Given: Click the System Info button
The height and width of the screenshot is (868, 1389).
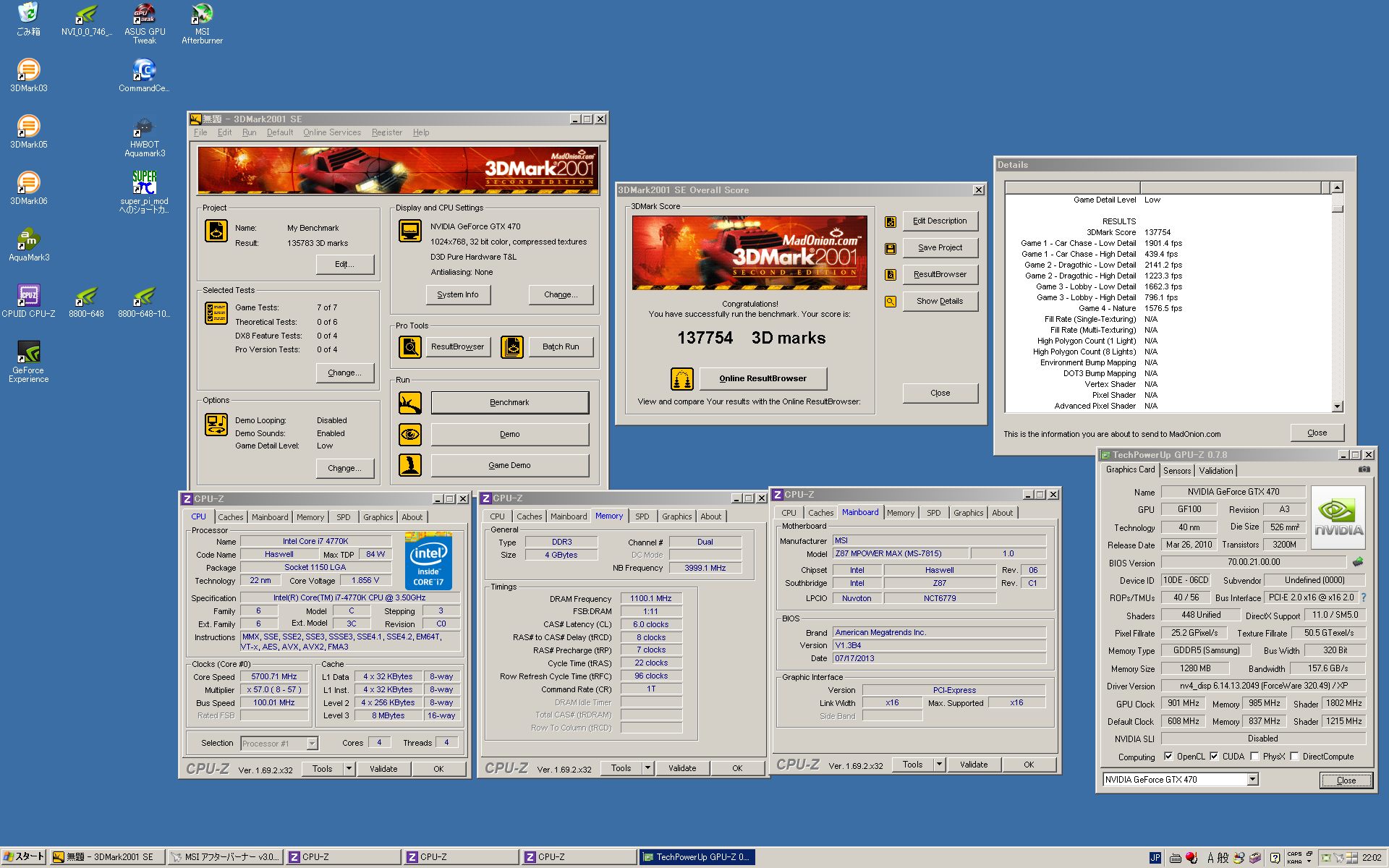Looking at the screenshot, I should (458, 294).
